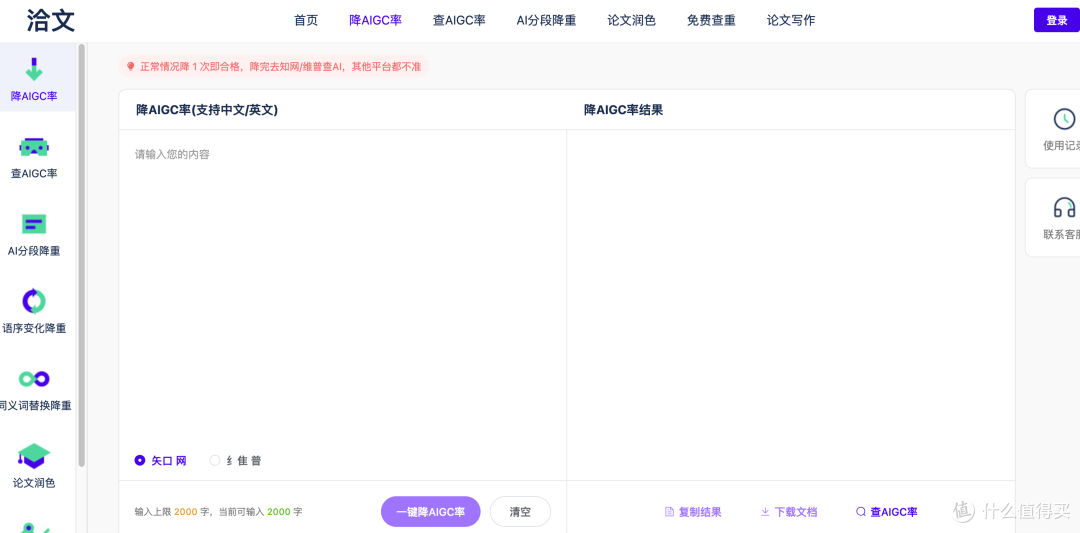Click the 使用记录 clock icon
Viewport: 1080px width, 533px height.
pos(1065,118)
